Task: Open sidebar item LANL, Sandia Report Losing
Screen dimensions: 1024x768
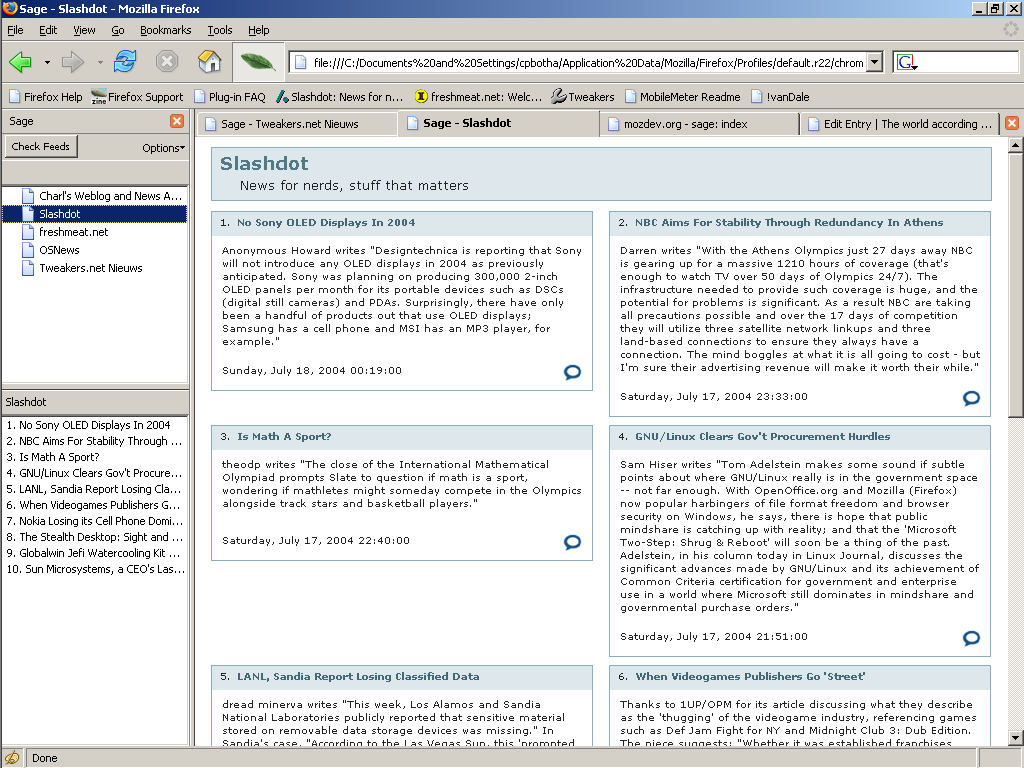Action: click(95, 489)
